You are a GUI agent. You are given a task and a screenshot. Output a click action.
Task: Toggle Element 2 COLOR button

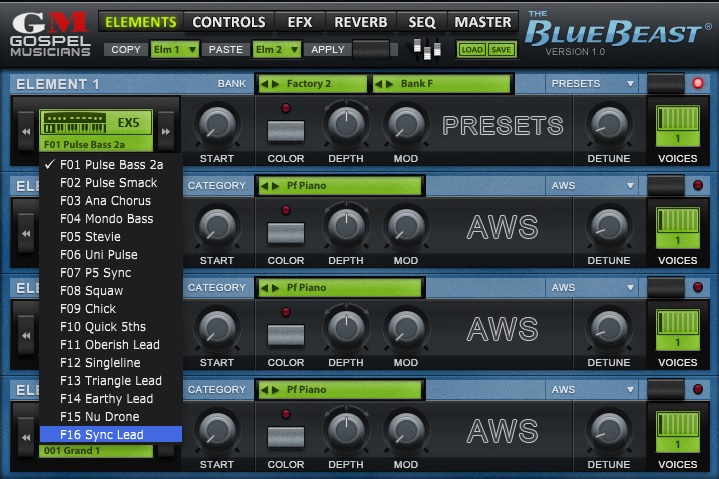tap(286, 233)
